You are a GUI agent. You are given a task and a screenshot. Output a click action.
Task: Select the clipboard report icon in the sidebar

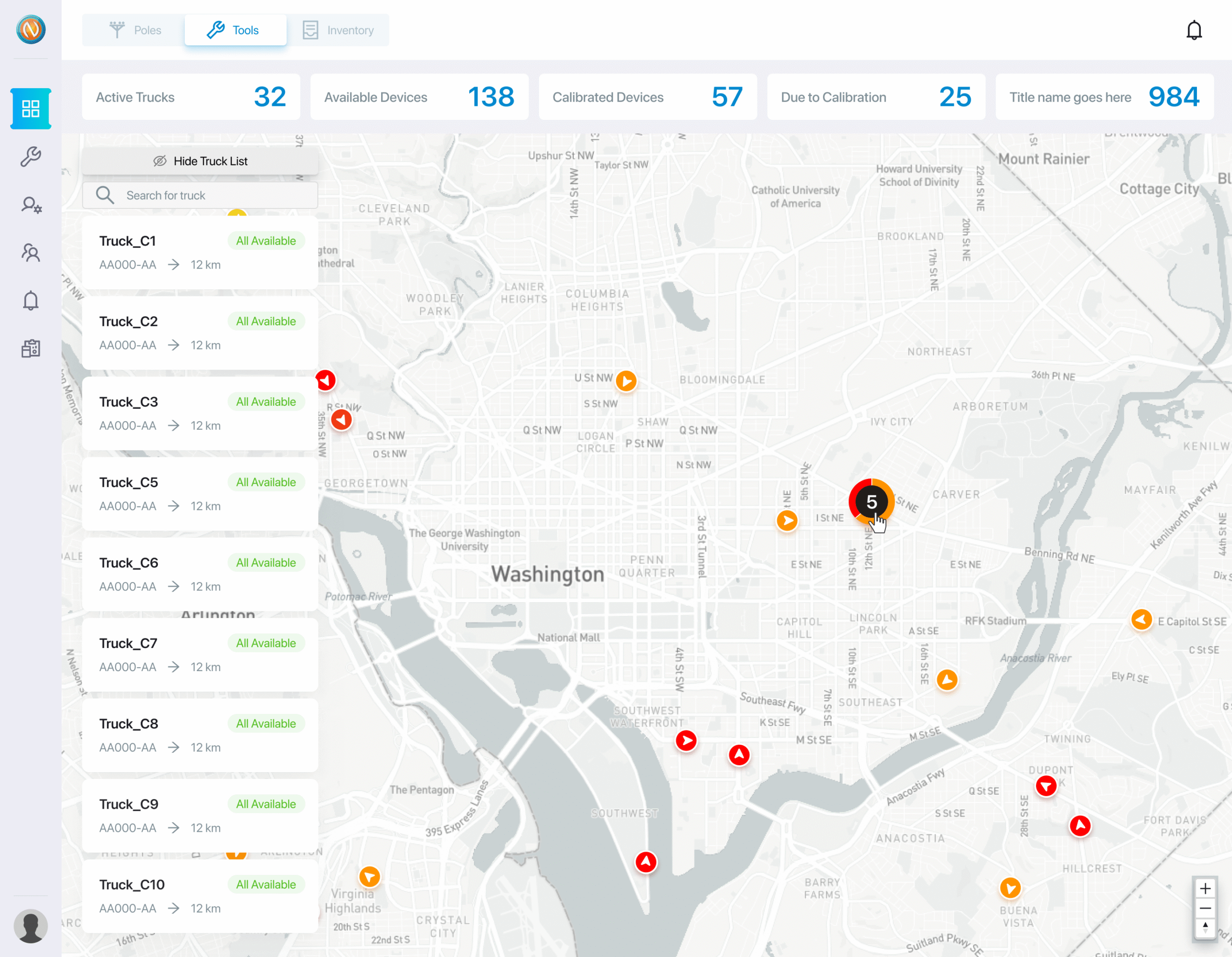click(x=30, y=348)
